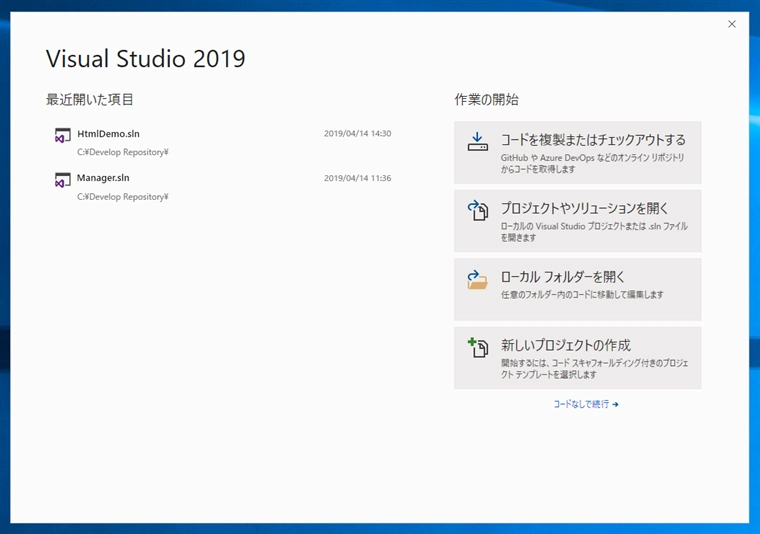Click the GitHub や Azure DevOps description text
This screenshot has height=534, width=760.
pyautogui.click(x=592, y=163)
